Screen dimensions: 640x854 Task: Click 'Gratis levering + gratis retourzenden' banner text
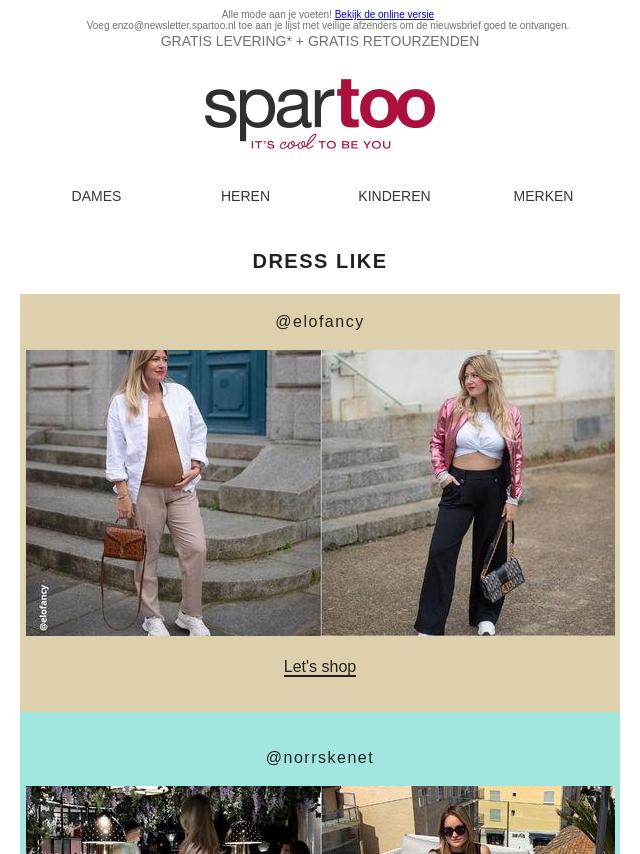(x=320, y=41)
